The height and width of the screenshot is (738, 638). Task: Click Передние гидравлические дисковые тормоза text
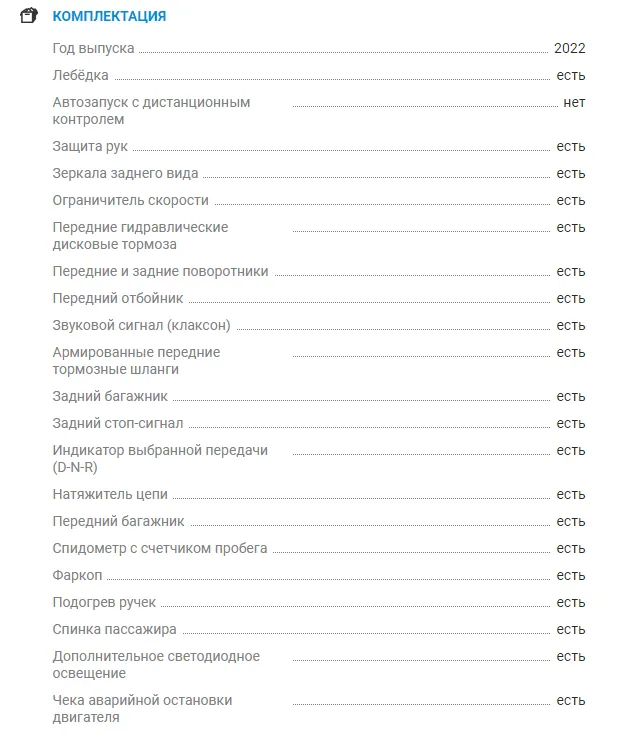click(140, 236)
